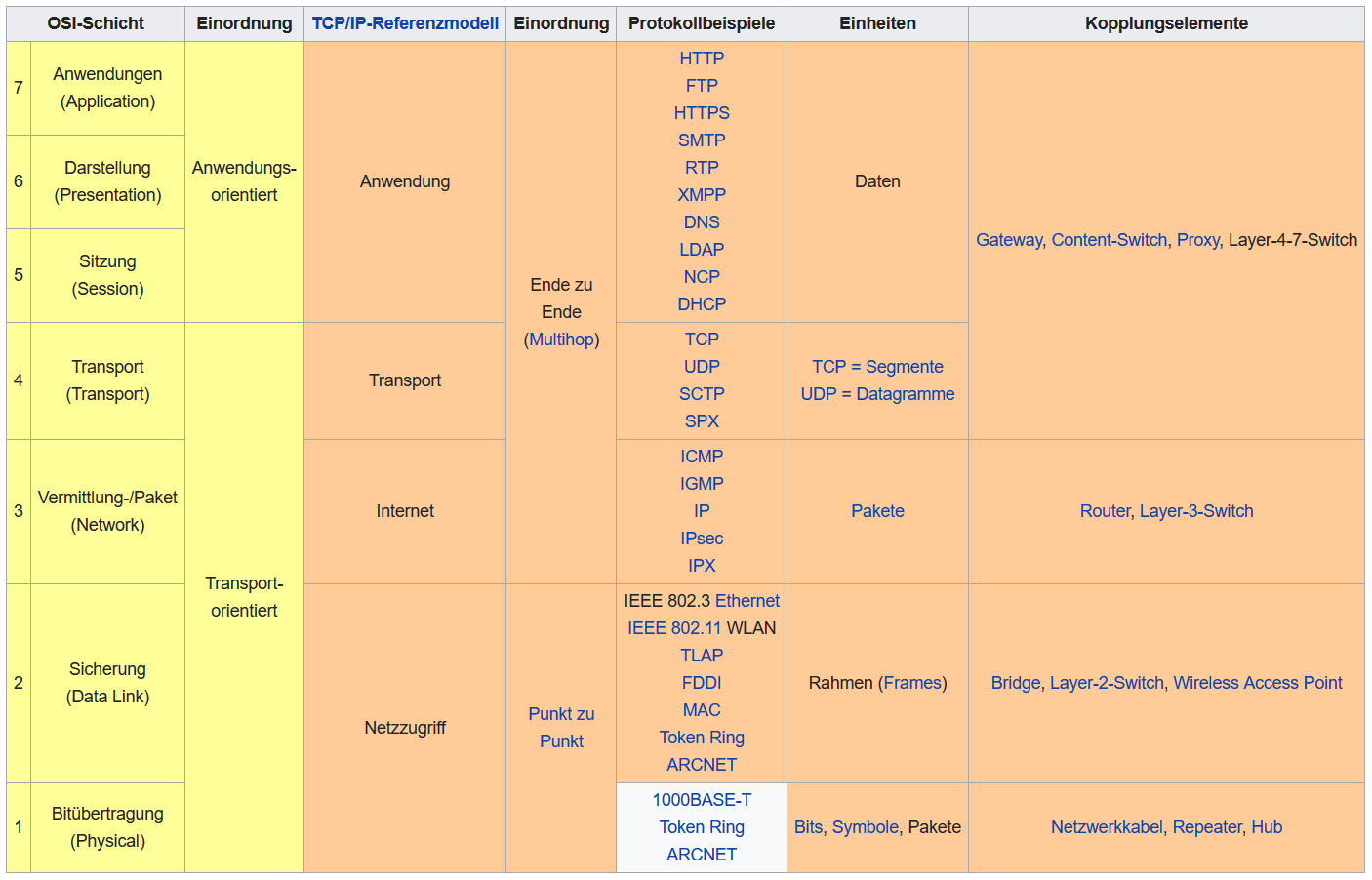Open the FDDI link
The image size is (1372, 880).
[702, 683]
